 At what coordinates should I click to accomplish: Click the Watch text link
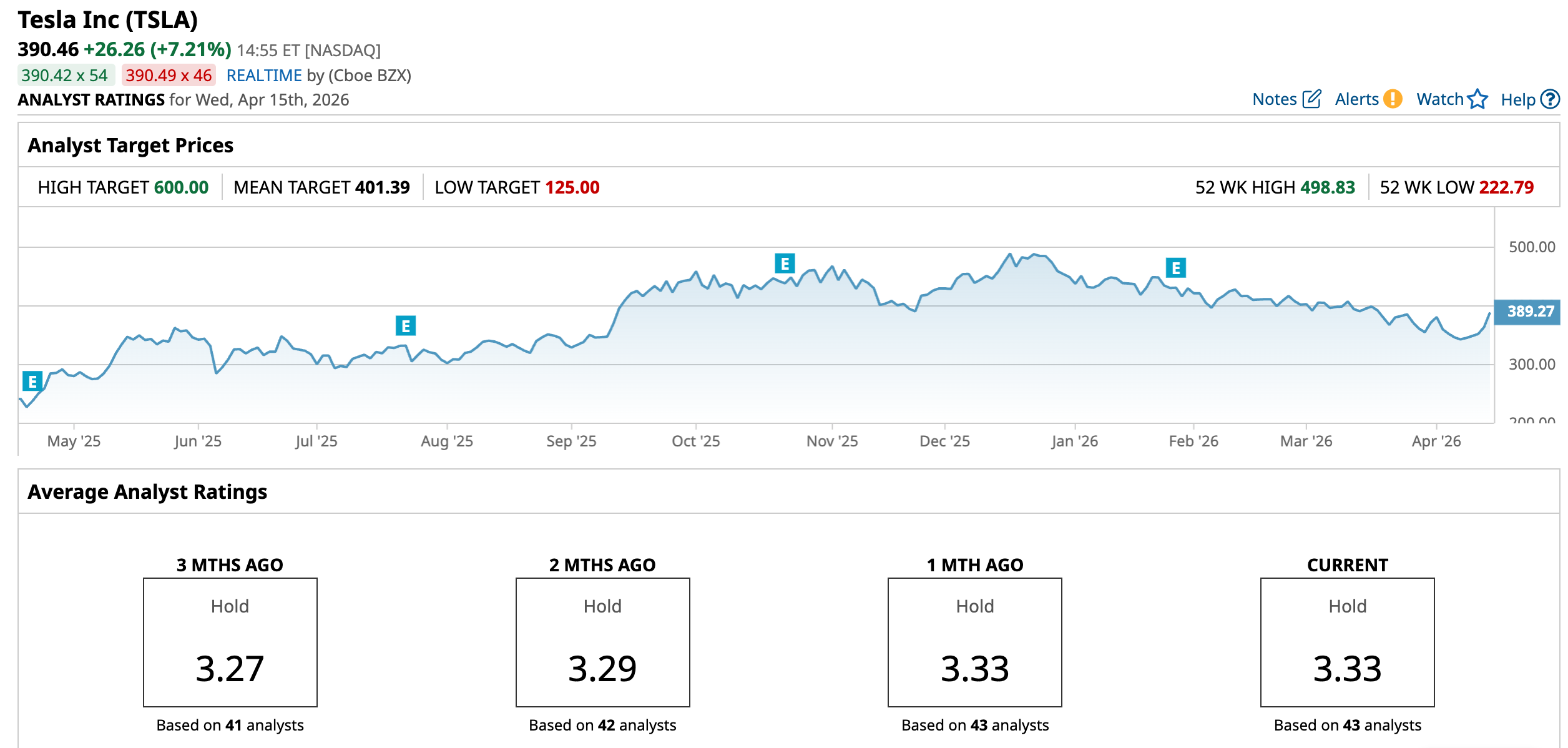pyautogui.click(x=1439, y=99)
